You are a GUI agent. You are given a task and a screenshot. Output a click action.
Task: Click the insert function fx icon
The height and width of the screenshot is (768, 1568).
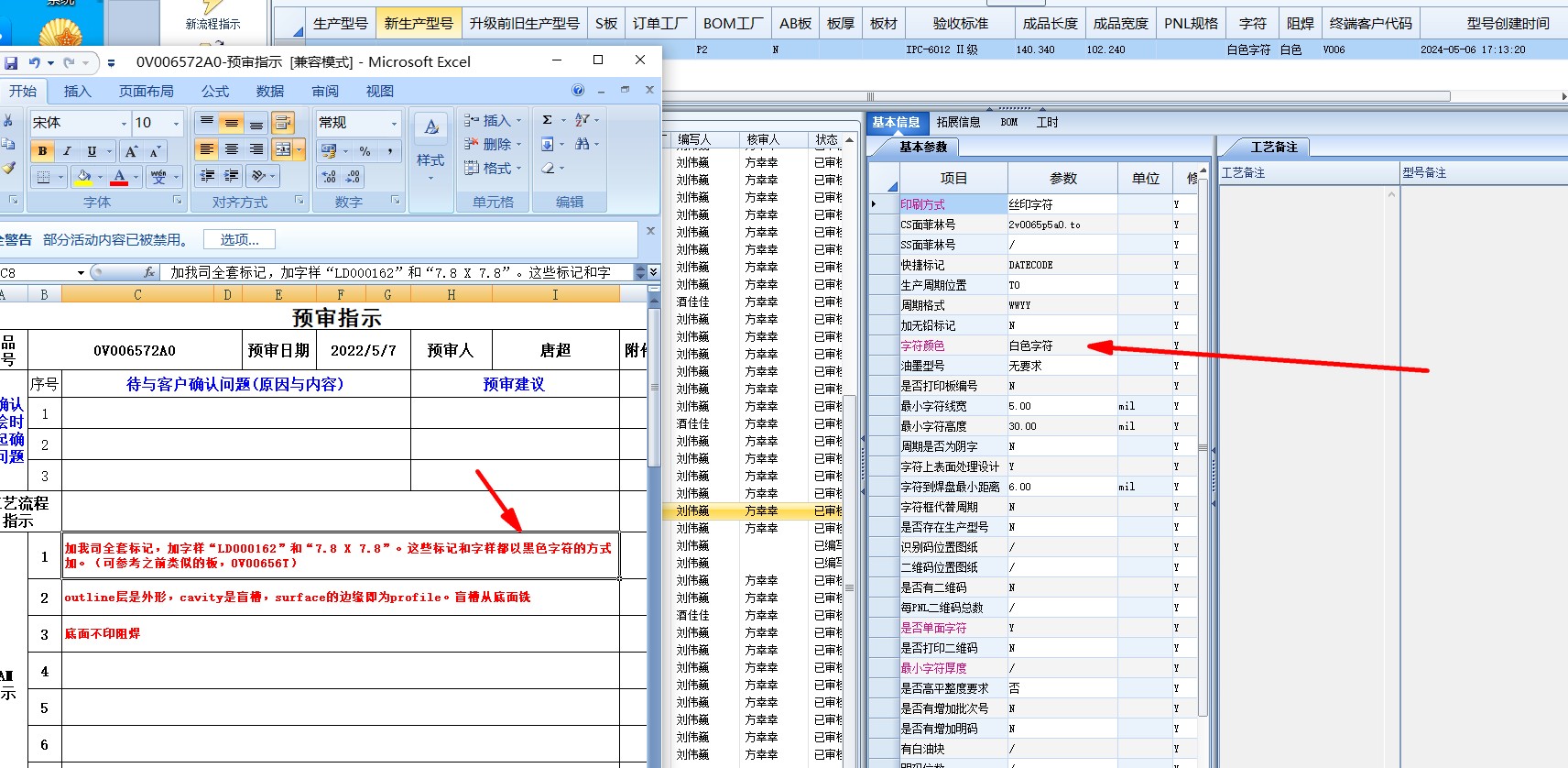point(149,272)
